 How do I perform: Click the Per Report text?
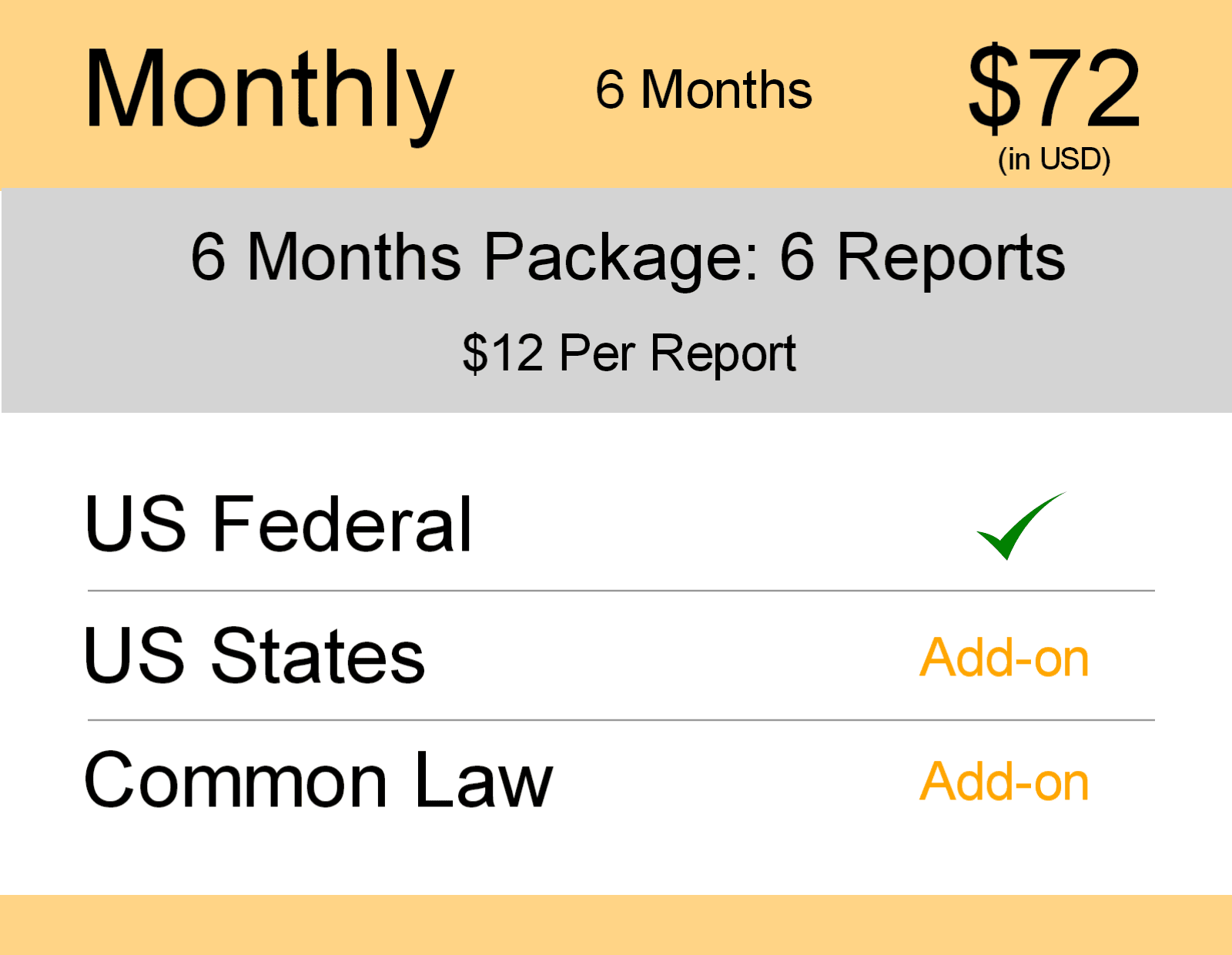coord(678,354)
